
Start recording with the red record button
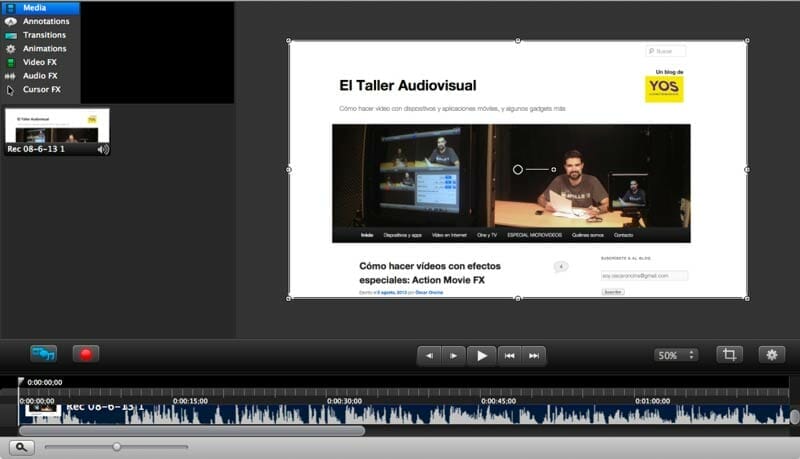(x=86, y=354)
